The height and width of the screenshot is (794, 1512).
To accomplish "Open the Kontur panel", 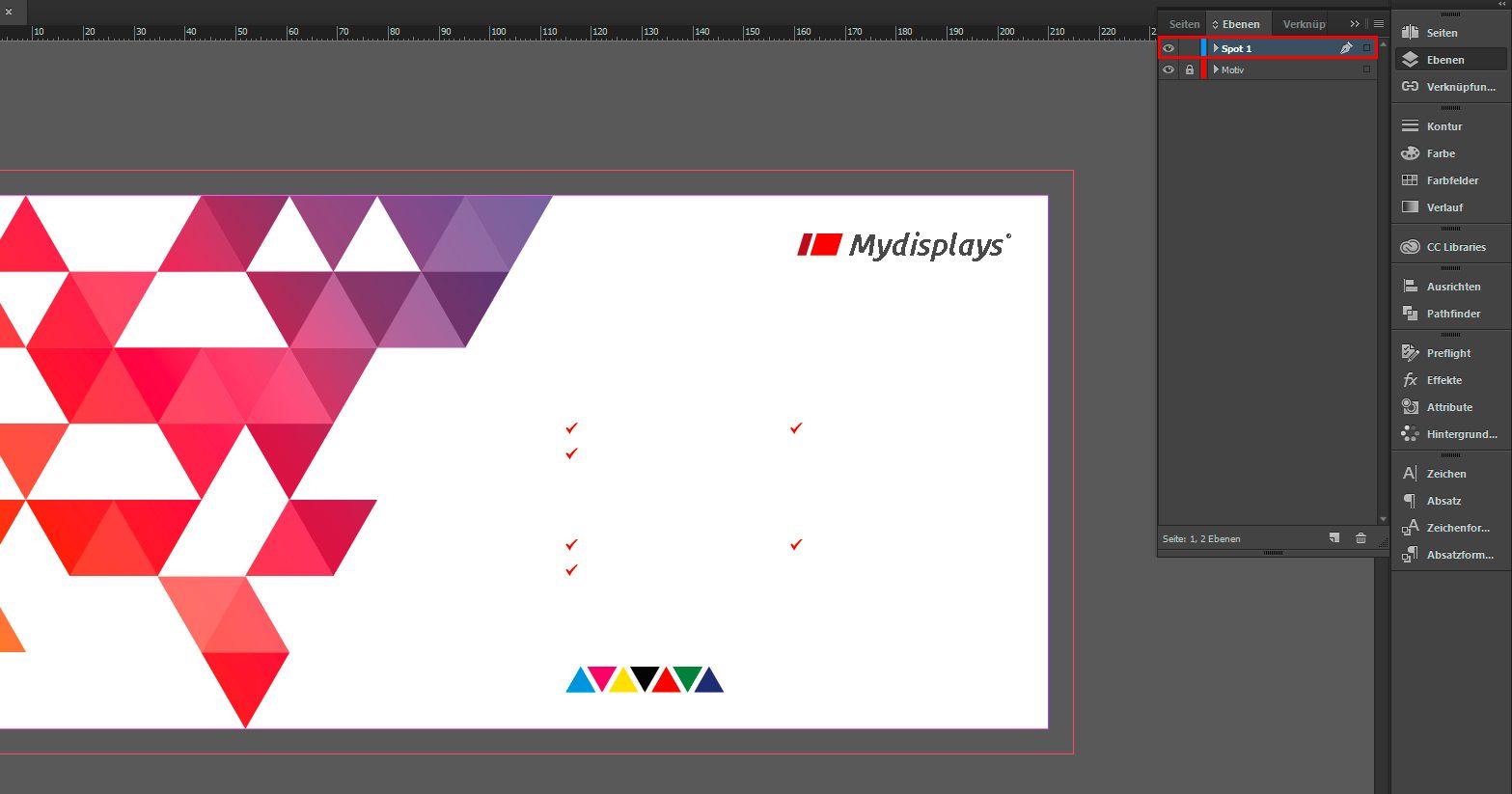I will pos(1450,126).
